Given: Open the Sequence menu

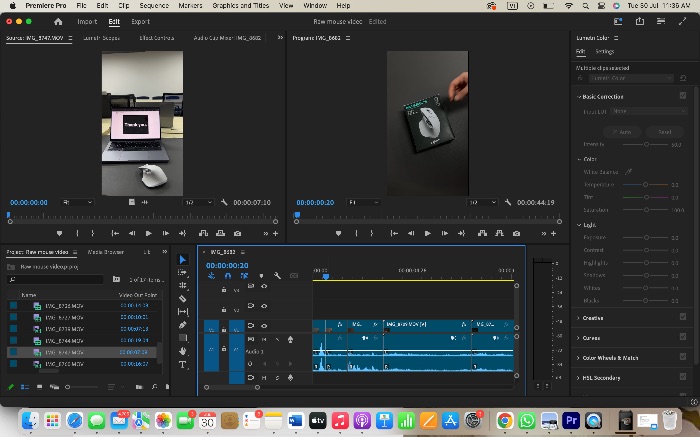Looking at the screenshot, I should pos(154,5).
